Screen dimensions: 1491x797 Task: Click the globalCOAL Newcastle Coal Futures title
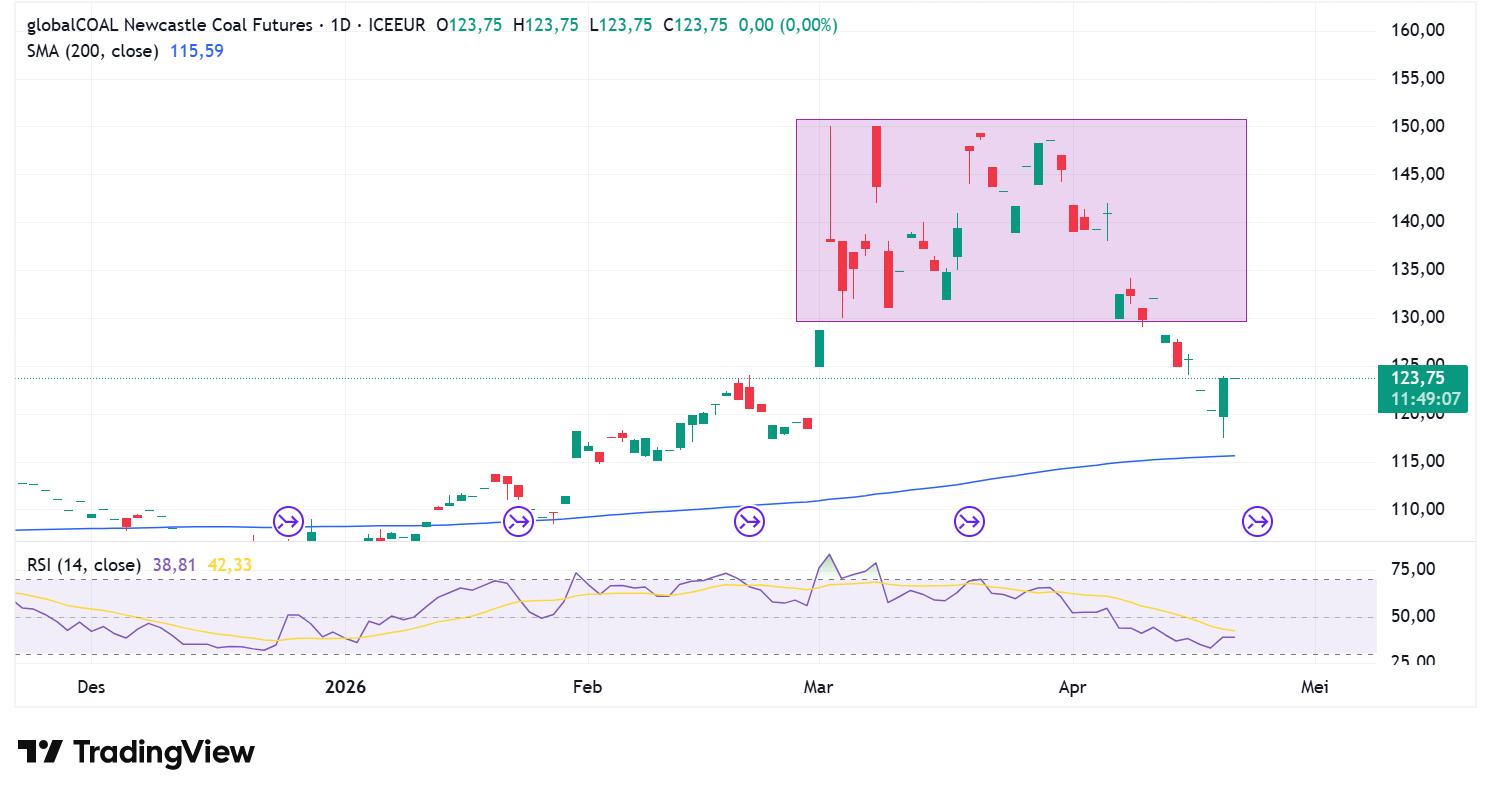click(x=169, y=26)
